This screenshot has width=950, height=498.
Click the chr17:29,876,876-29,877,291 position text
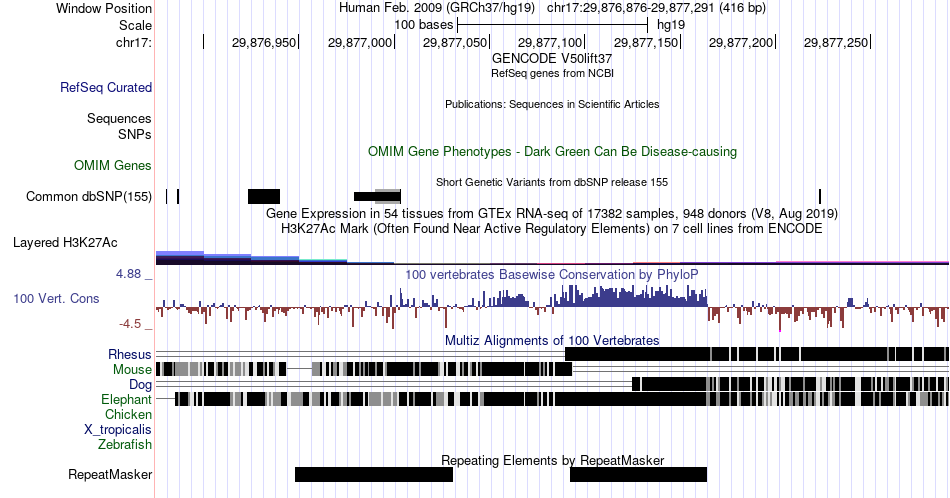click(656, 8)
